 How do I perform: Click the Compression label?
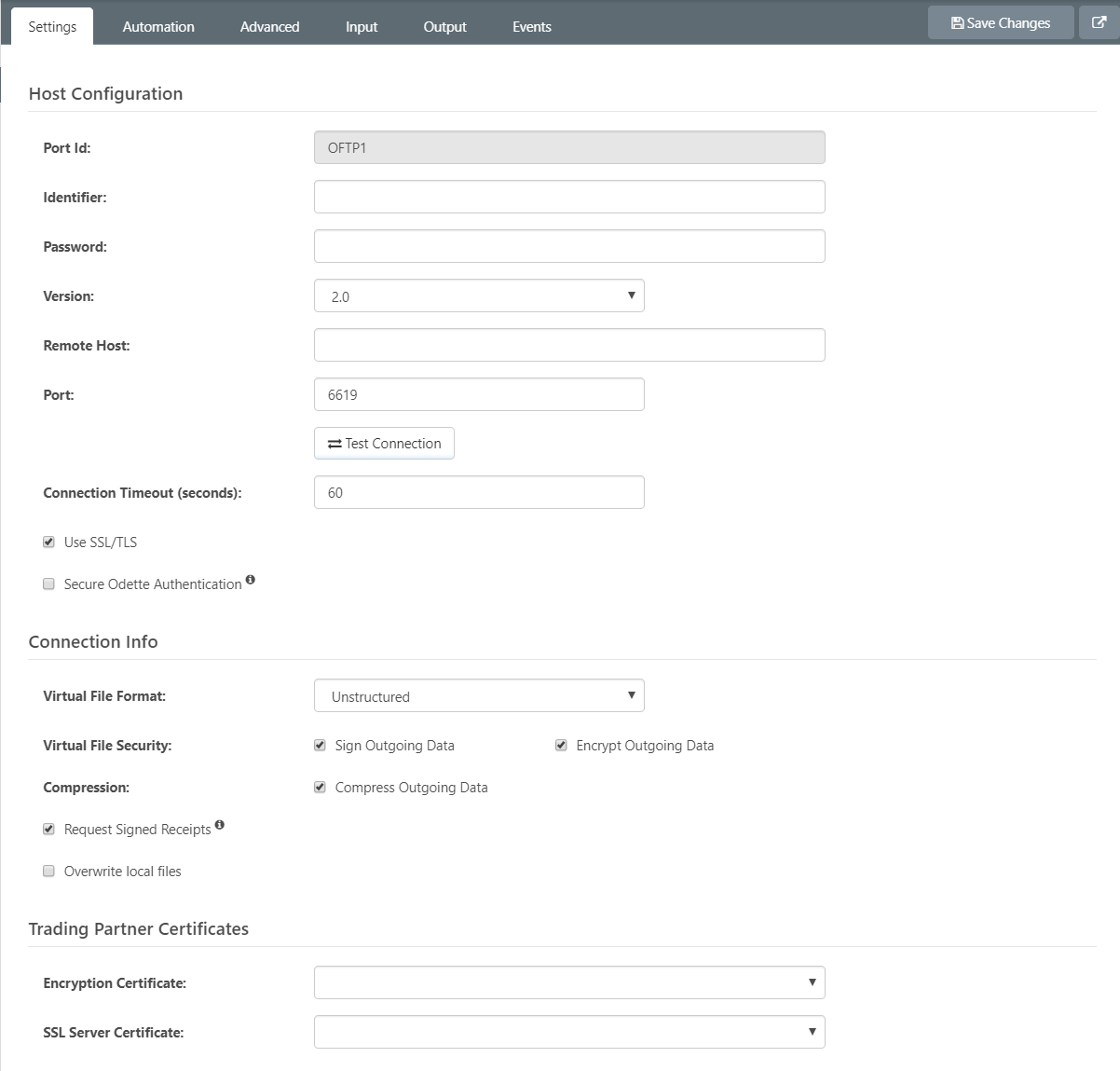point(86,787)
